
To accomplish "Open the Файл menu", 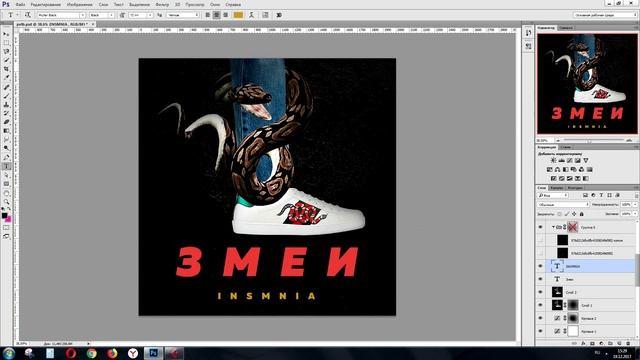I will coord(20,4).
